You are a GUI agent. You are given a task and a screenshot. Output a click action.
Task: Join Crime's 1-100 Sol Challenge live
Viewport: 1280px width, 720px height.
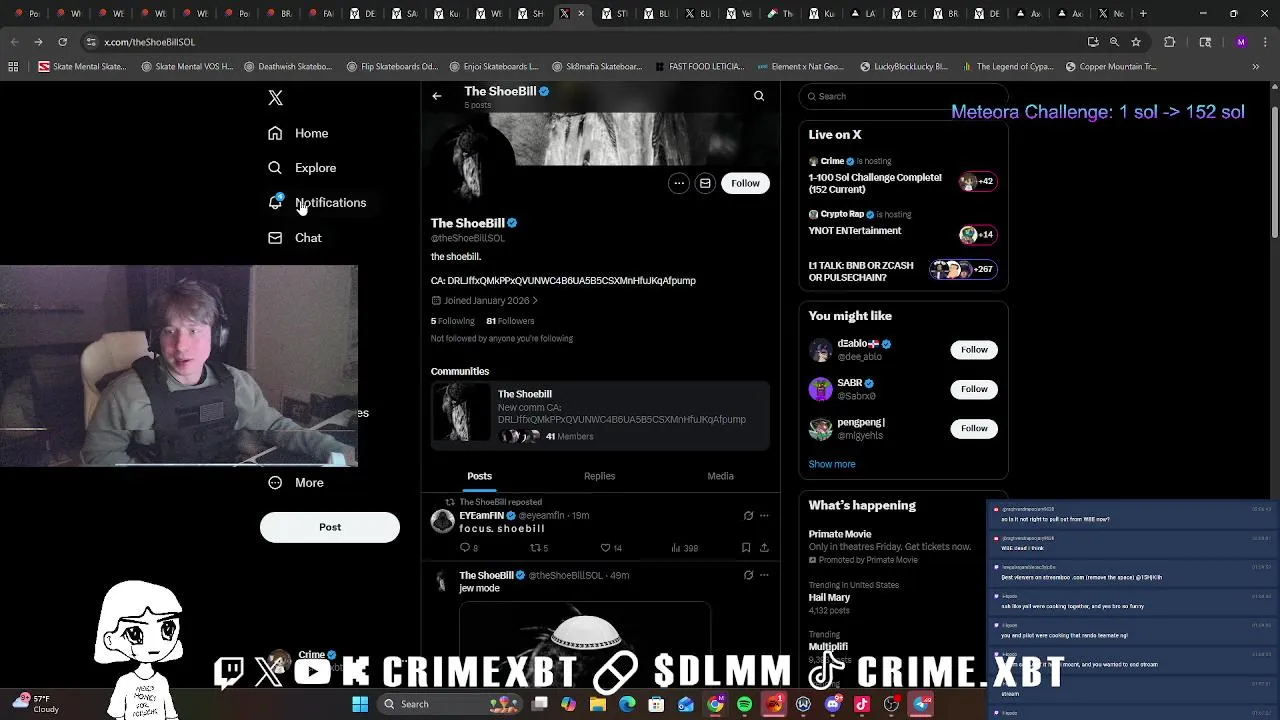pyautogui.click(x=903, y=177)
